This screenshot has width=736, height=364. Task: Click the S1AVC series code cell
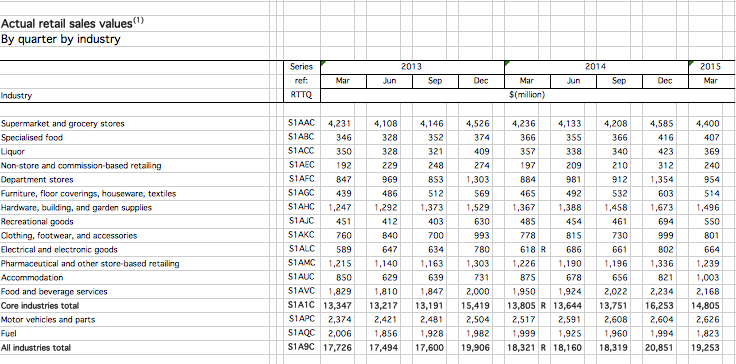(x=301, y=291)
